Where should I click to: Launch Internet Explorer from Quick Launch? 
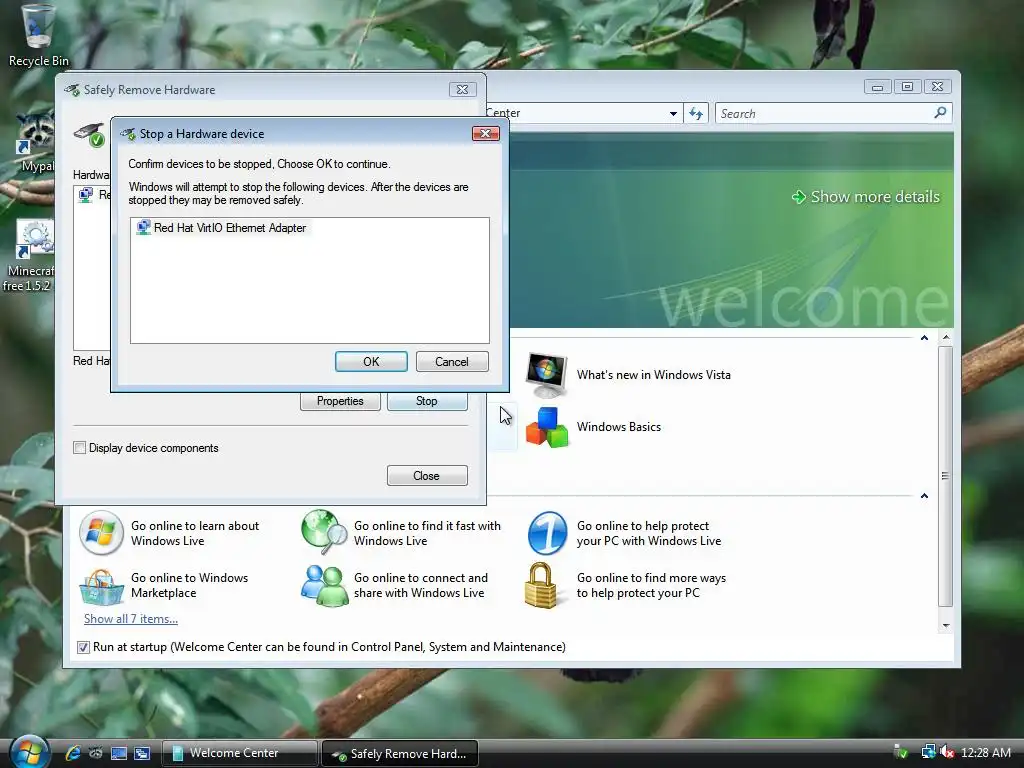coord(72,753)
